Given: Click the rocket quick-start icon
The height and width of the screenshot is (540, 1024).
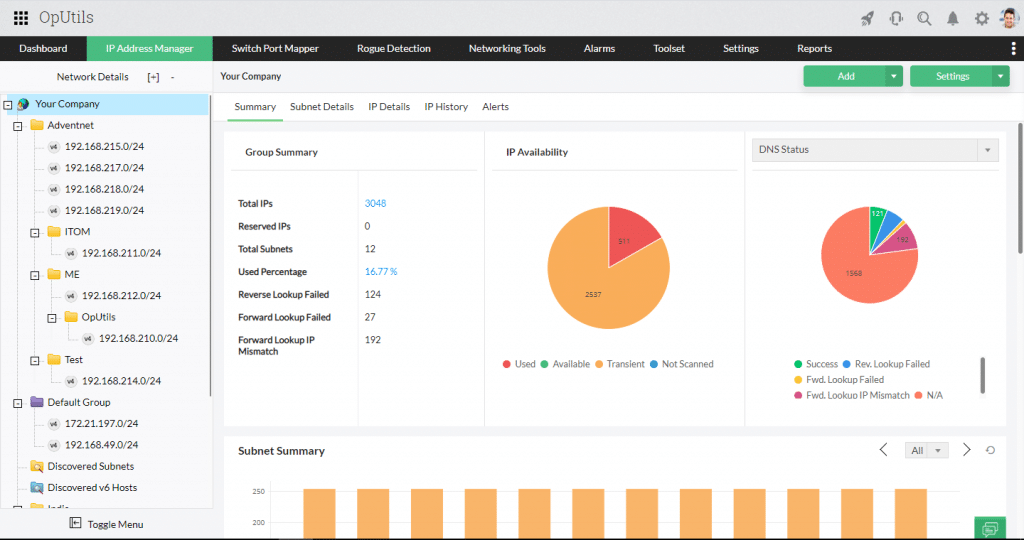Looking at the screenshot, I should pos(867,18).
